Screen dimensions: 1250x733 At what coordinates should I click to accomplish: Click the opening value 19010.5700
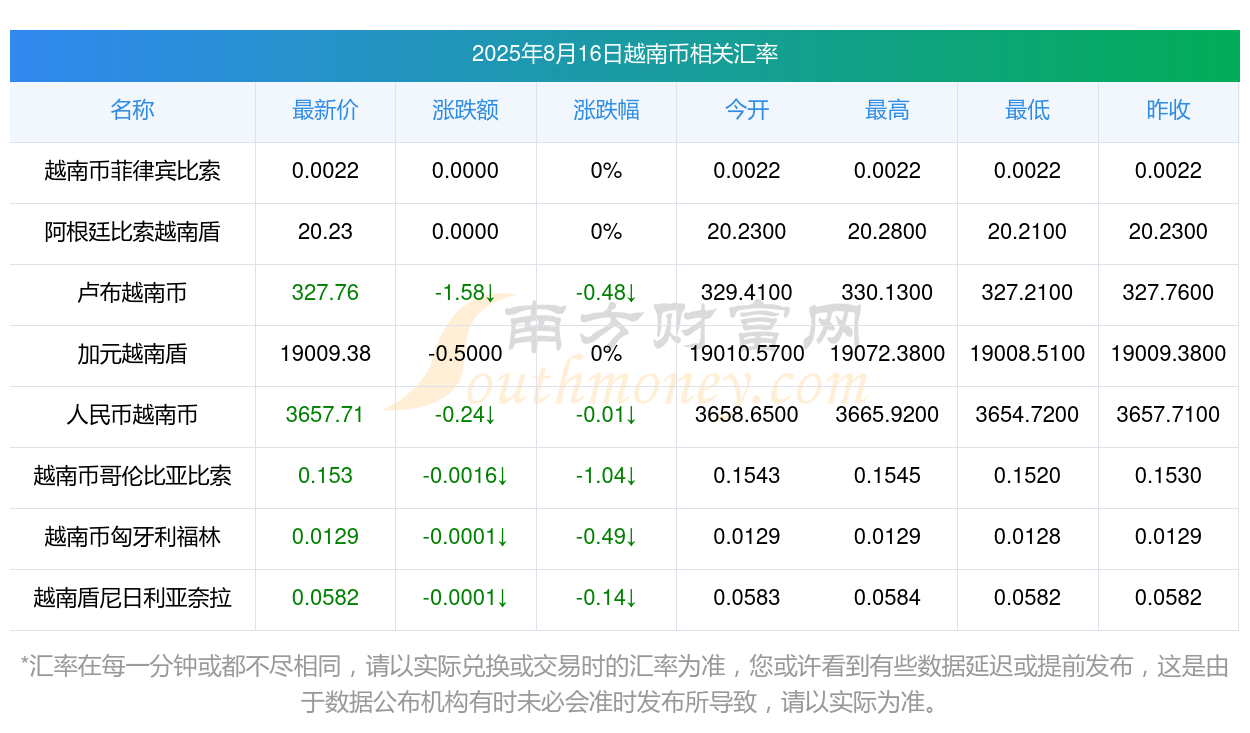[747, 354]
